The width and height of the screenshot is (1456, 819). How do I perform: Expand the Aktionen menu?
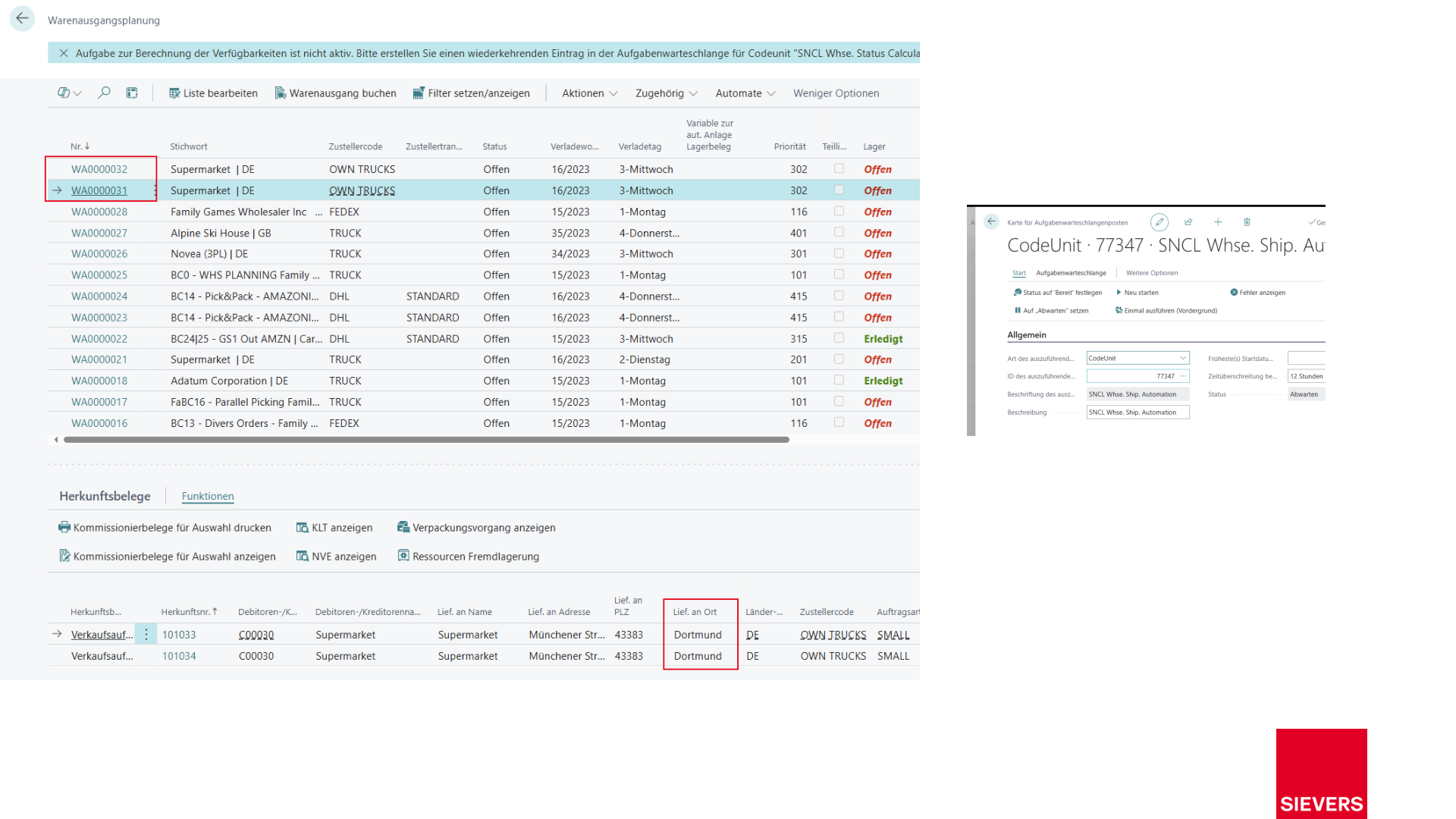pyautogui.click(x=590, y=93)
